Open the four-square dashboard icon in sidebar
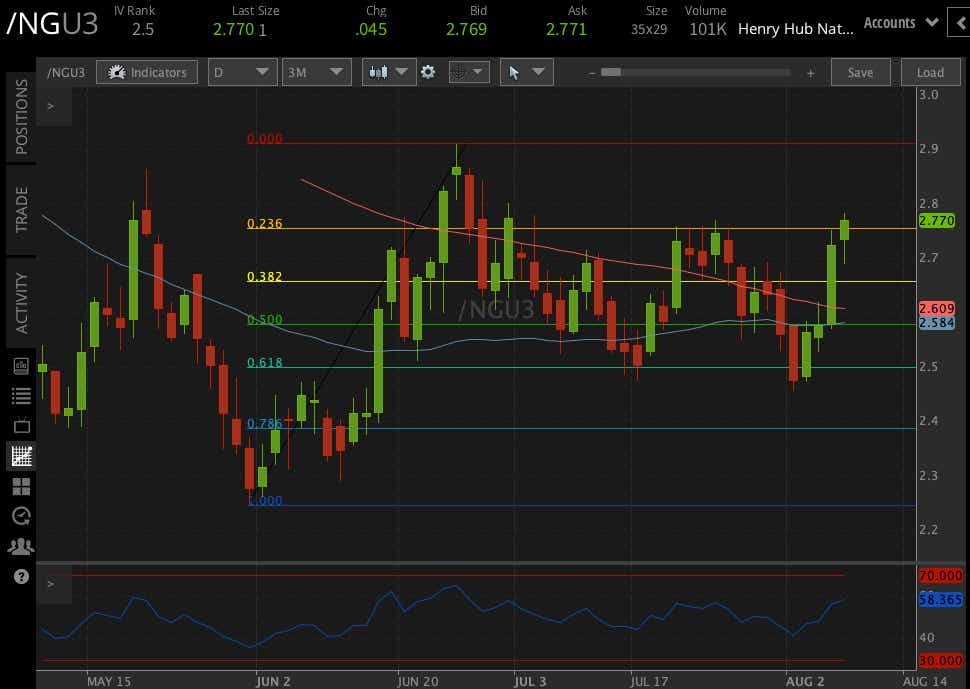 21,487
